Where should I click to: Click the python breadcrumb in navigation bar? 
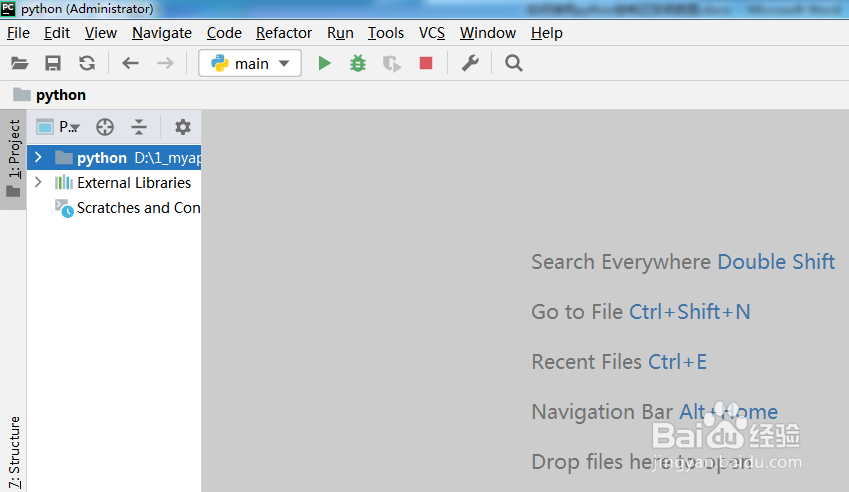click(61, 95)
